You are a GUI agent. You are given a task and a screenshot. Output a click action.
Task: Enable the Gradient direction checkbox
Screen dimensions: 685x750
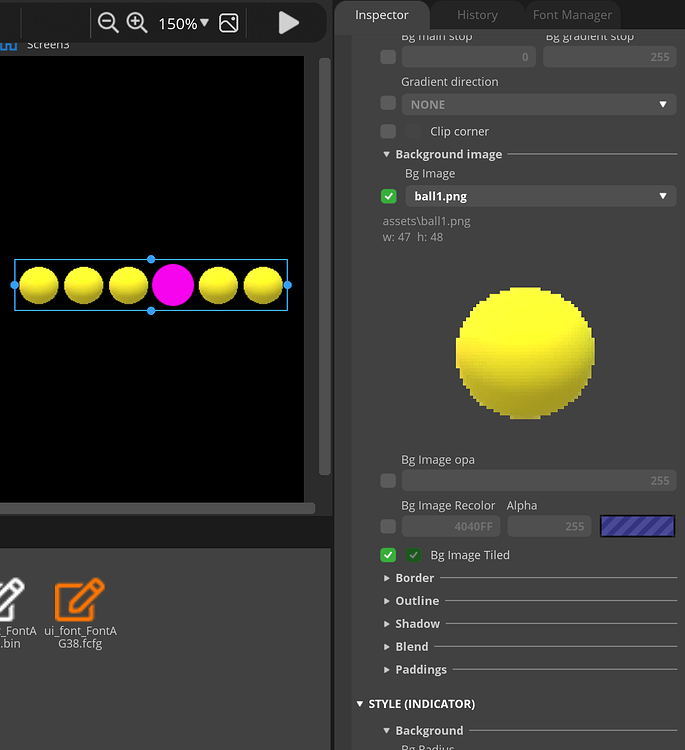388,103
